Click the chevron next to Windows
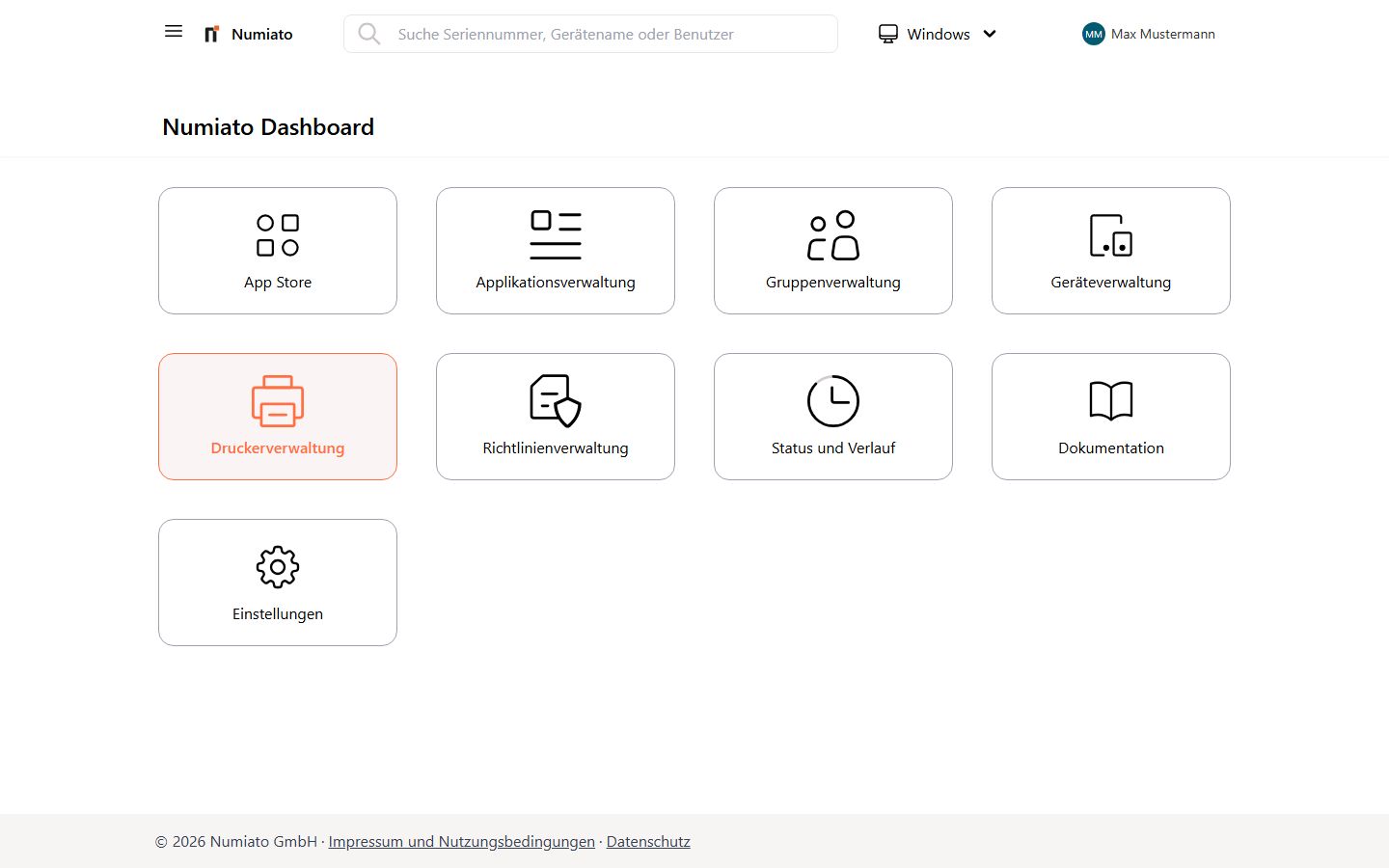Viewport: 1389px width, 868px height. [x=990, y=34]
